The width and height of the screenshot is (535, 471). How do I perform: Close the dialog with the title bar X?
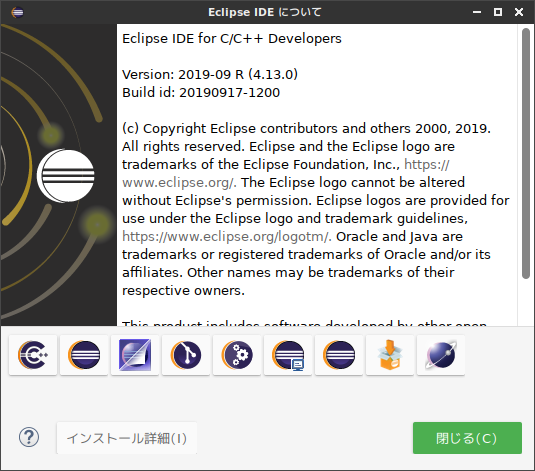tap(519, 12)
